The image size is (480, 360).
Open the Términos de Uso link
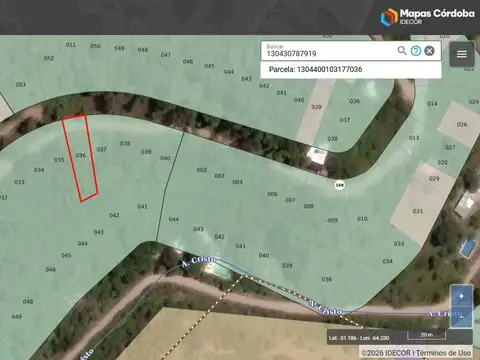coord(443,353)
